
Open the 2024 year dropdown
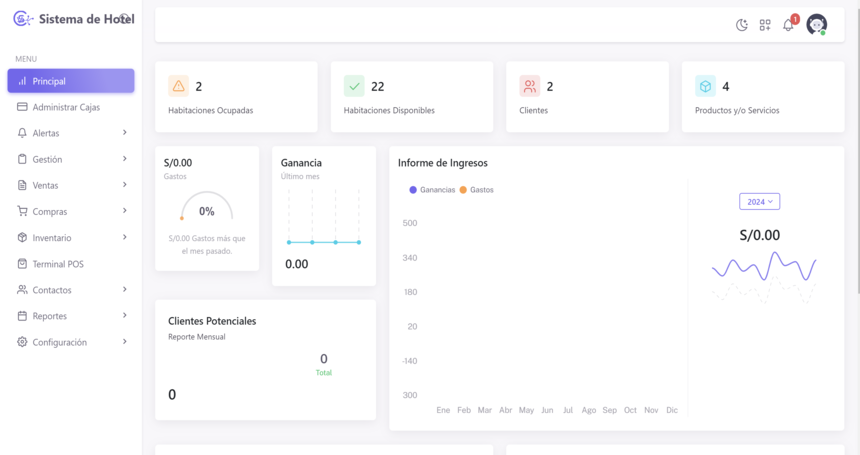[x=759, y=202]
